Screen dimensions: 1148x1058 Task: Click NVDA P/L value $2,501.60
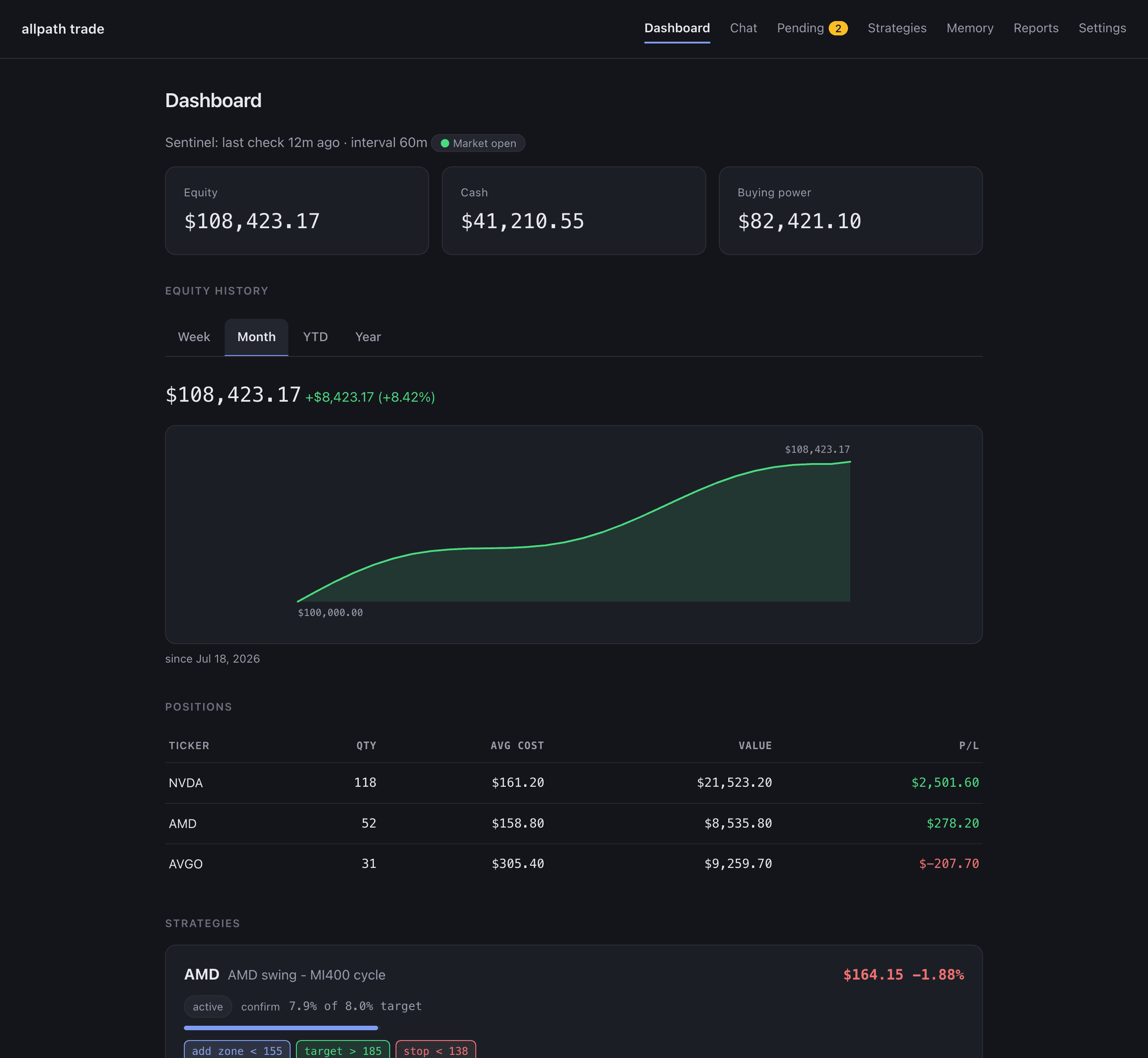945,783
